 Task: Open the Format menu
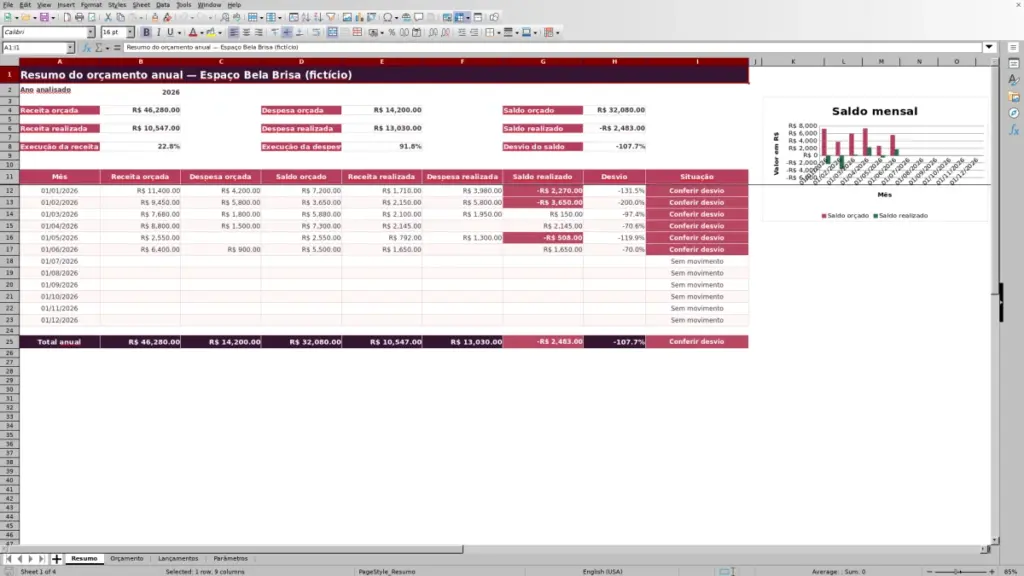[91, 5]
